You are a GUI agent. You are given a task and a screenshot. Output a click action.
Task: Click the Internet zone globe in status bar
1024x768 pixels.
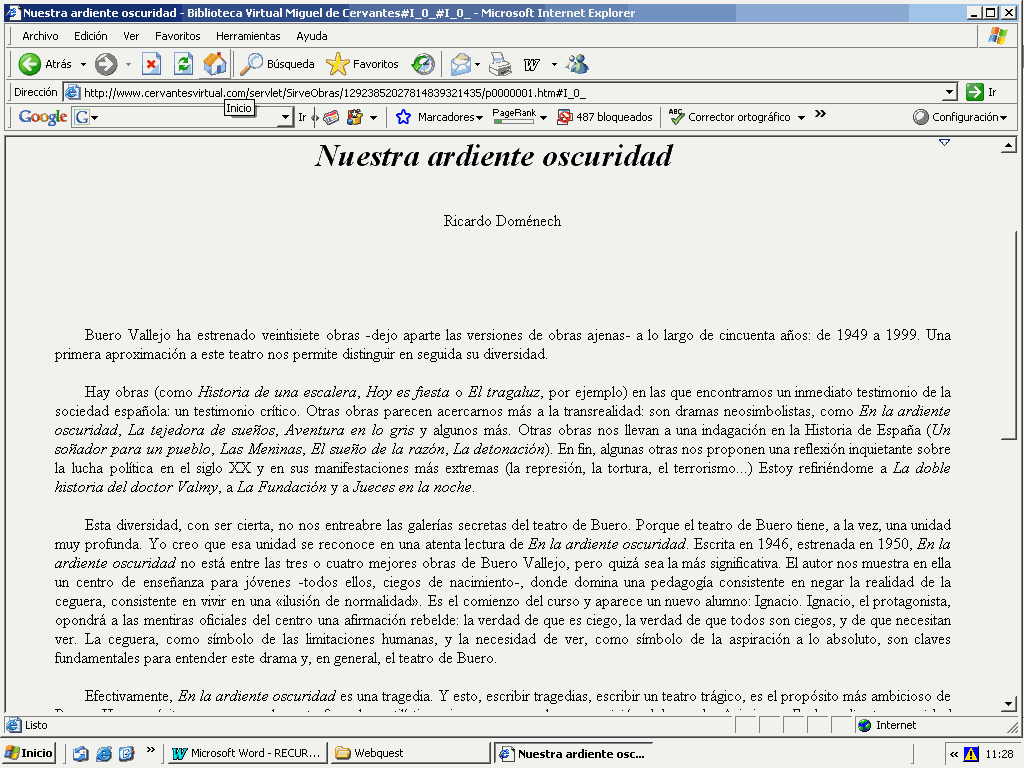865,726
